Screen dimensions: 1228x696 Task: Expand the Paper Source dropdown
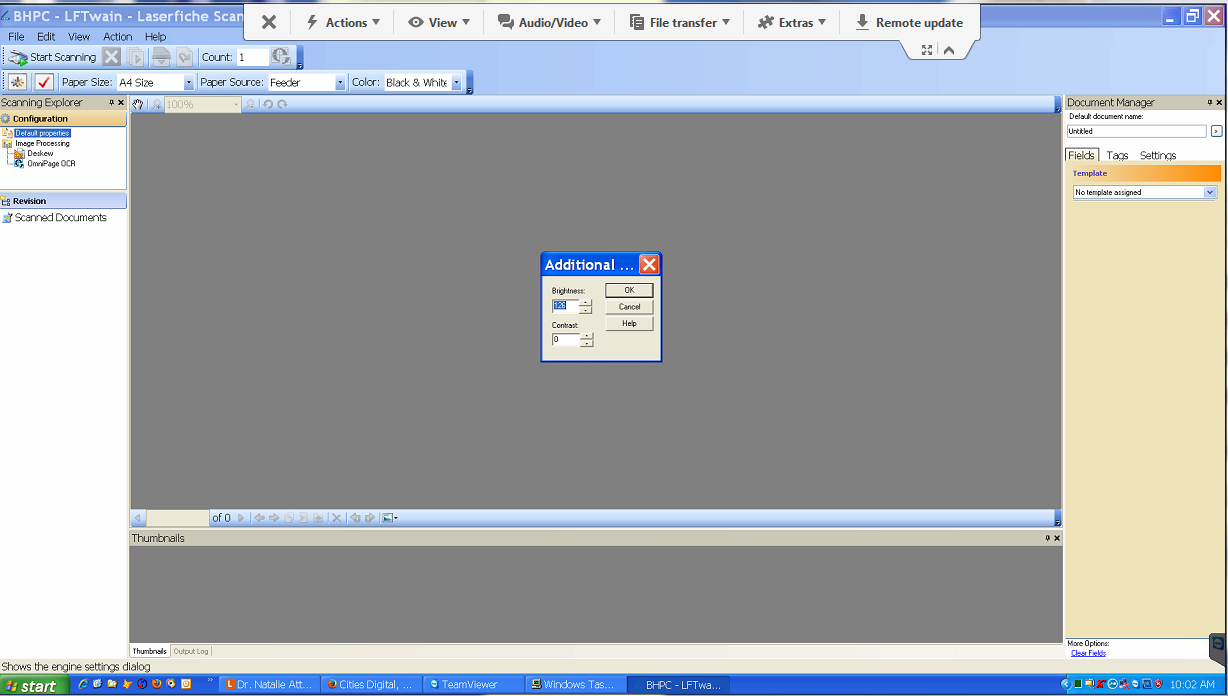340,83
